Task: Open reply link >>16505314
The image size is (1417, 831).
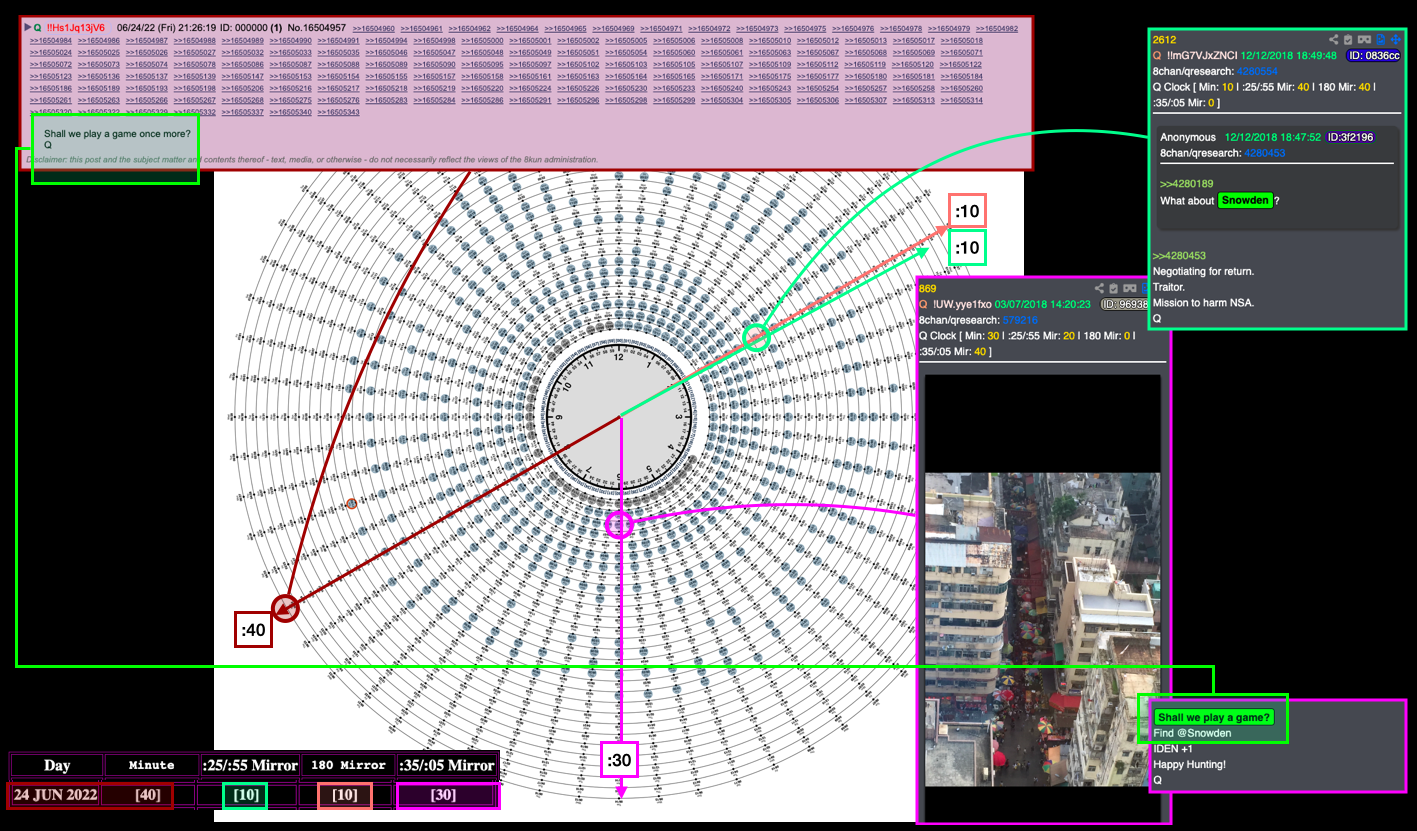Action: tap(961, 101)
